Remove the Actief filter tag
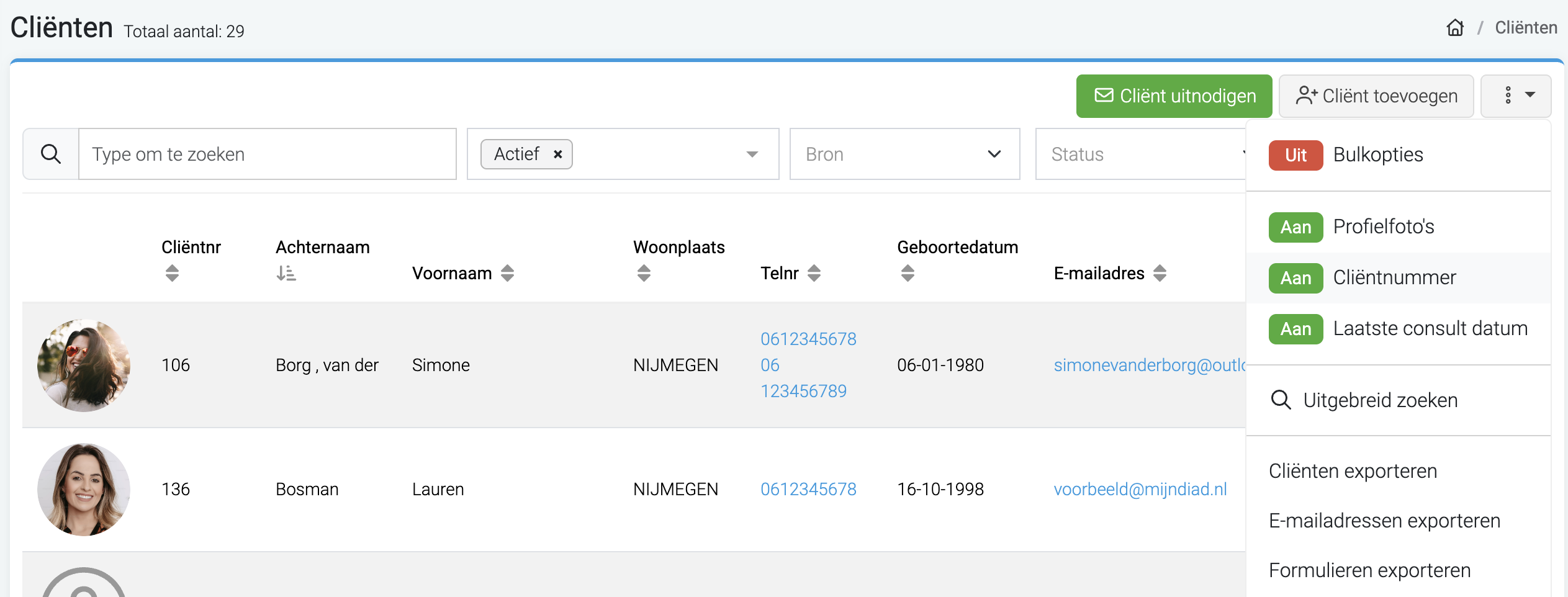The image size is (1568, 597). point(558,155)
